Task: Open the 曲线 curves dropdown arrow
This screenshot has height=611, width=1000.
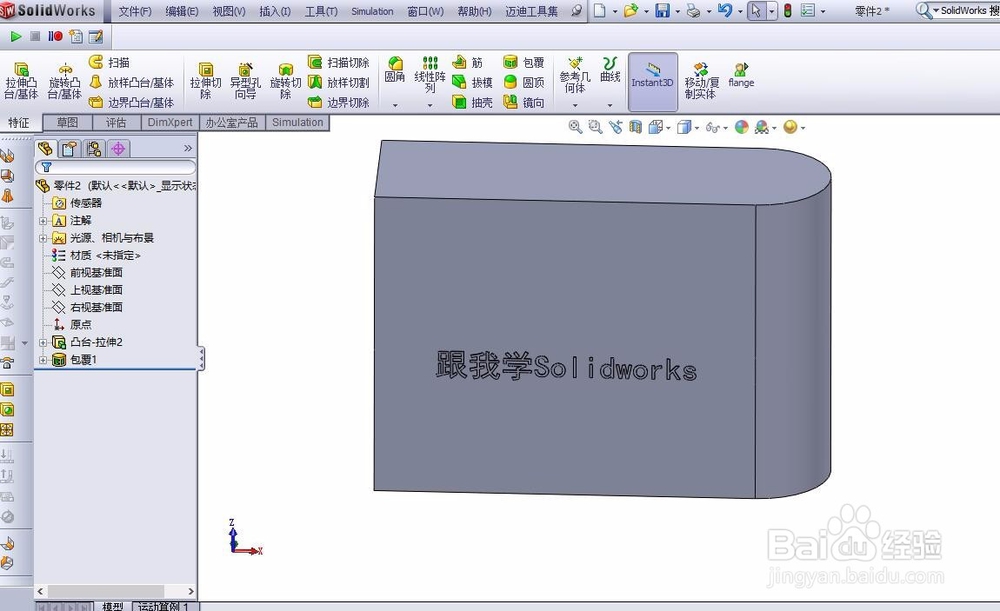Action: coord(610,105)
